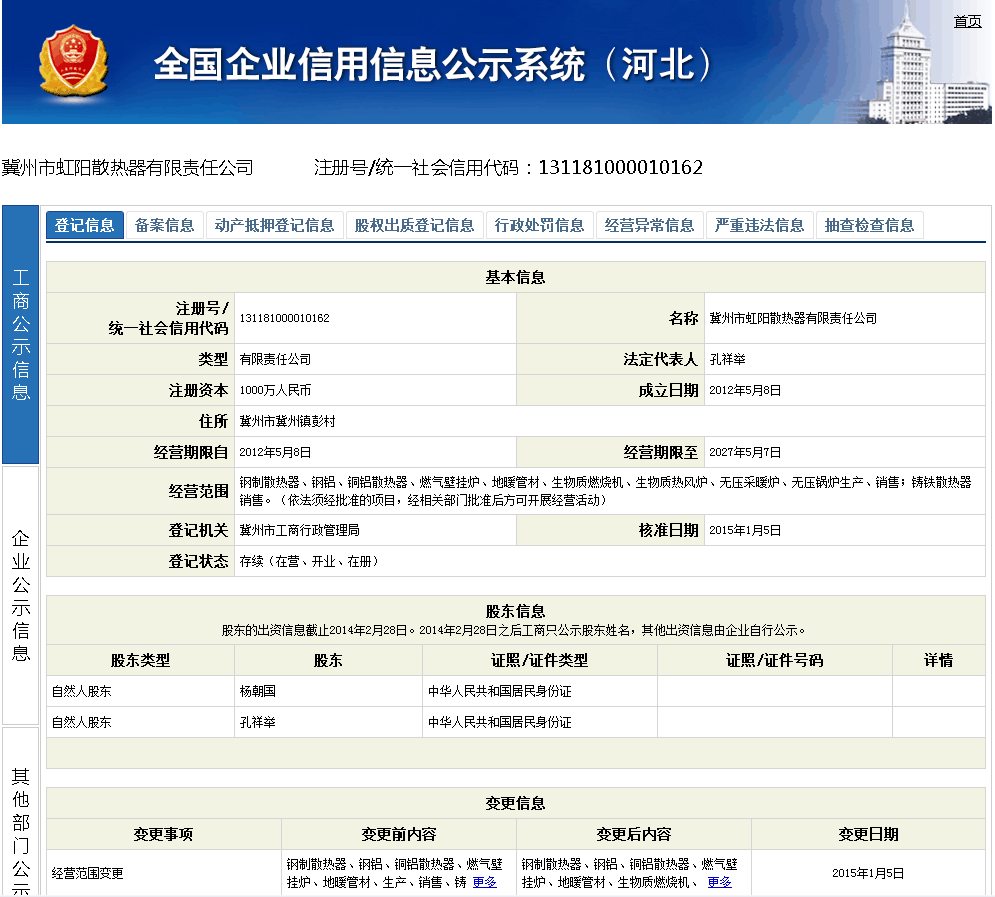995x897 pixels.
Task: Open the 动产抵押登记信息 tab
Action: (x=274, y=225)
